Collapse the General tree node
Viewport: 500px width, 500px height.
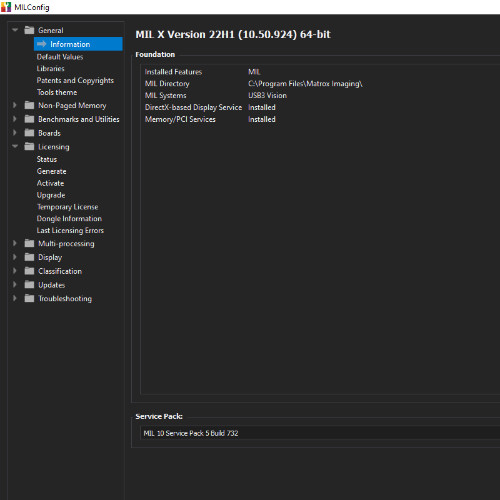[15, 30]
